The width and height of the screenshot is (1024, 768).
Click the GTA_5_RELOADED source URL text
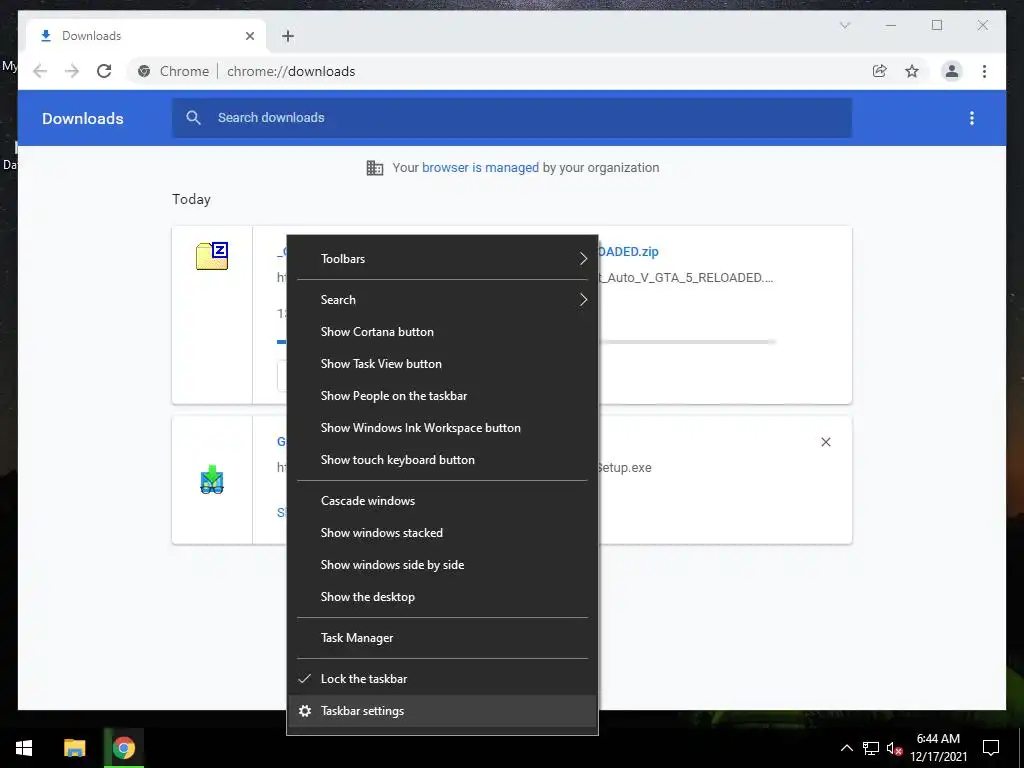click(686, 278)
